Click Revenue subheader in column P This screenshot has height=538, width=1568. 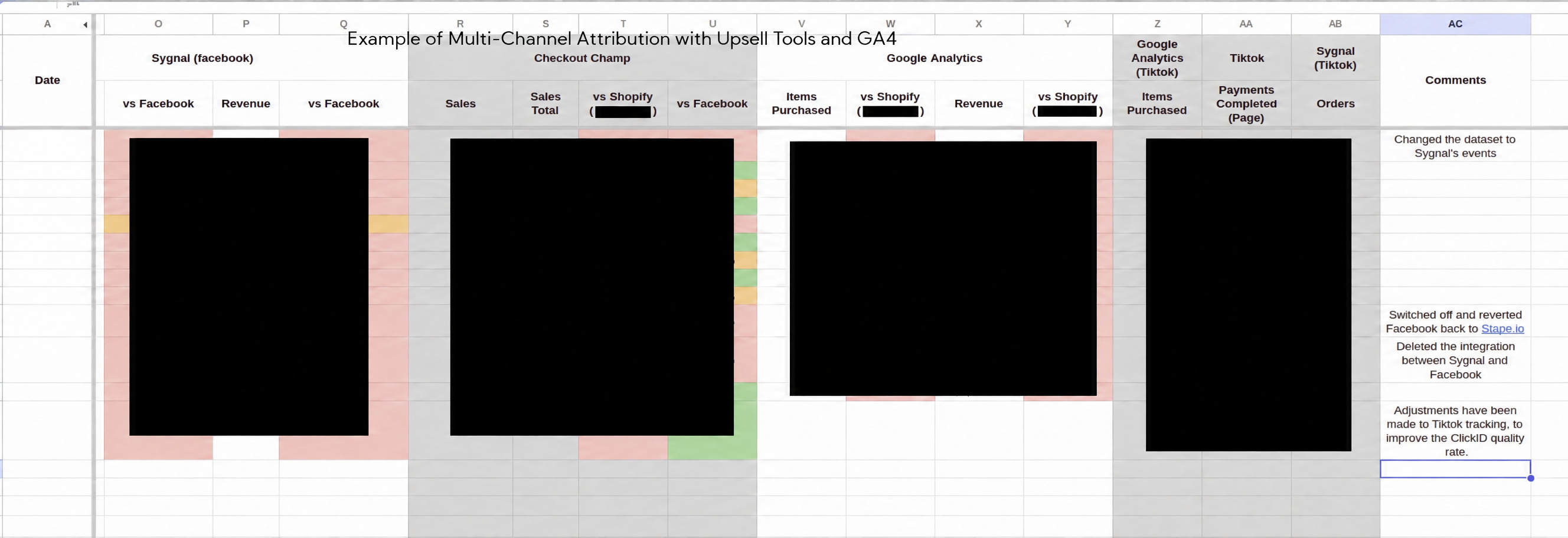(x=246, y=103)
